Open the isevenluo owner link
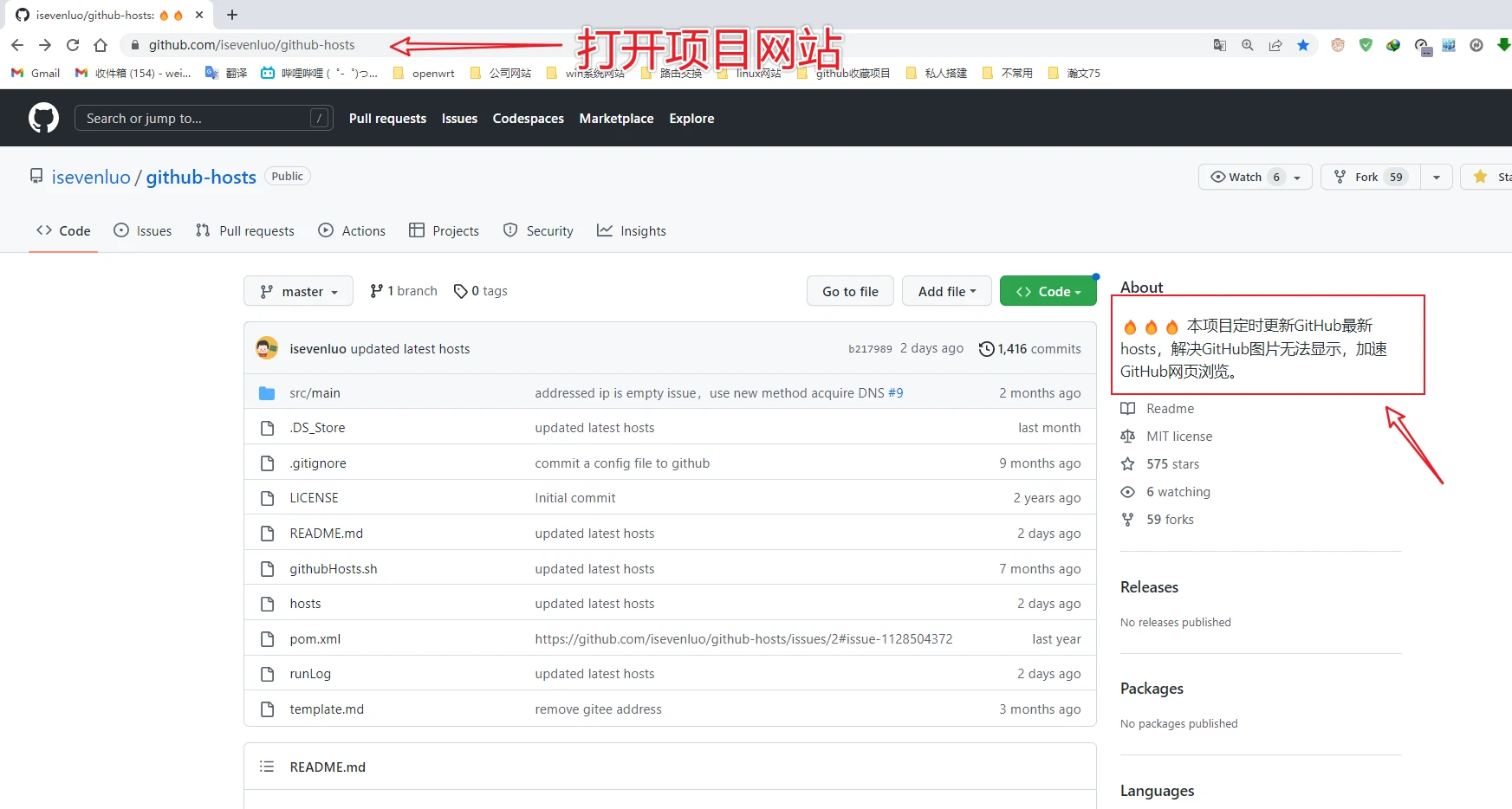The height and width of the screenshot is (809, 1512). (x=91, y=177)
